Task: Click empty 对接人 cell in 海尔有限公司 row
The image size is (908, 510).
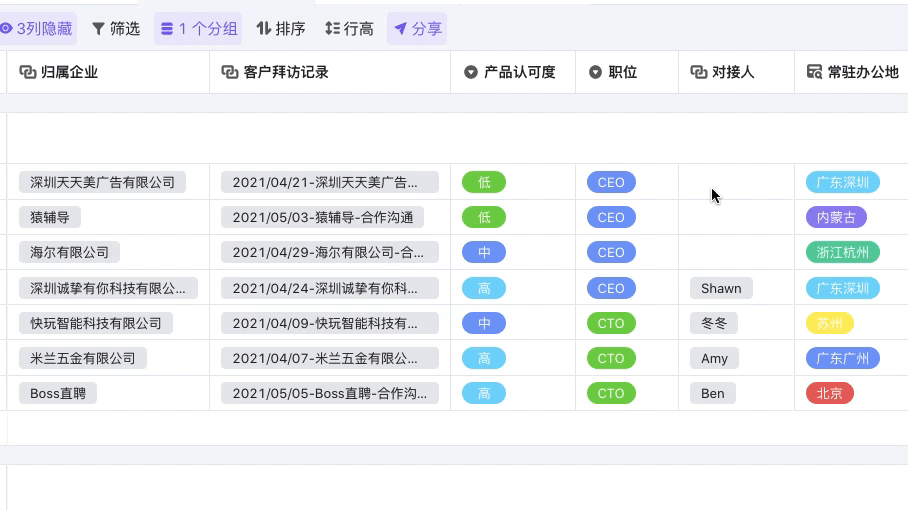Action: pos(736,252)
